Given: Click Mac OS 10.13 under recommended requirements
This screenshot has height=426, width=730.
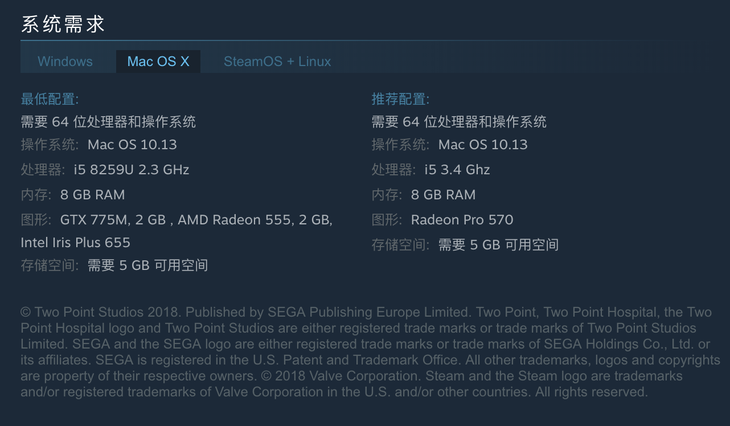Looking at the screenshot, I should click(483, 144).
